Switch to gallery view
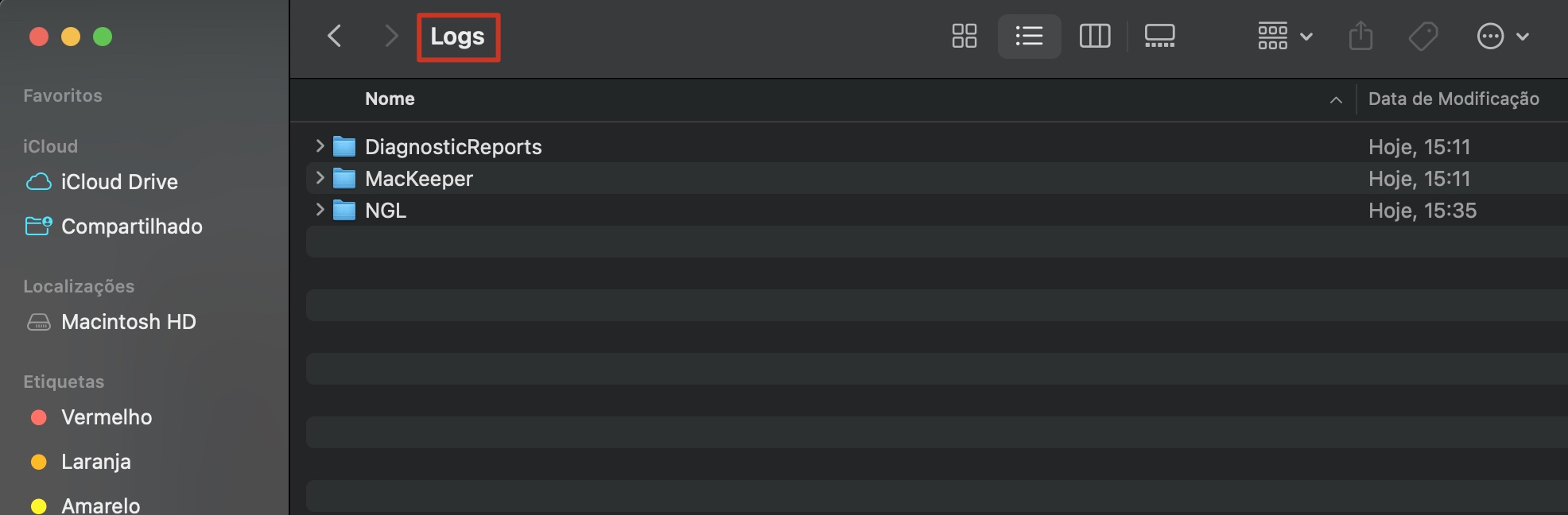This screenshot has width=1568, height=515. [x=1159, y=36]
